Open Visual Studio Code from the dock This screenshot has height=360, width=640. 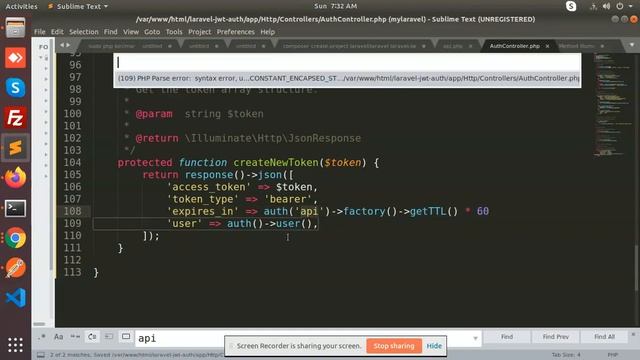16,298
